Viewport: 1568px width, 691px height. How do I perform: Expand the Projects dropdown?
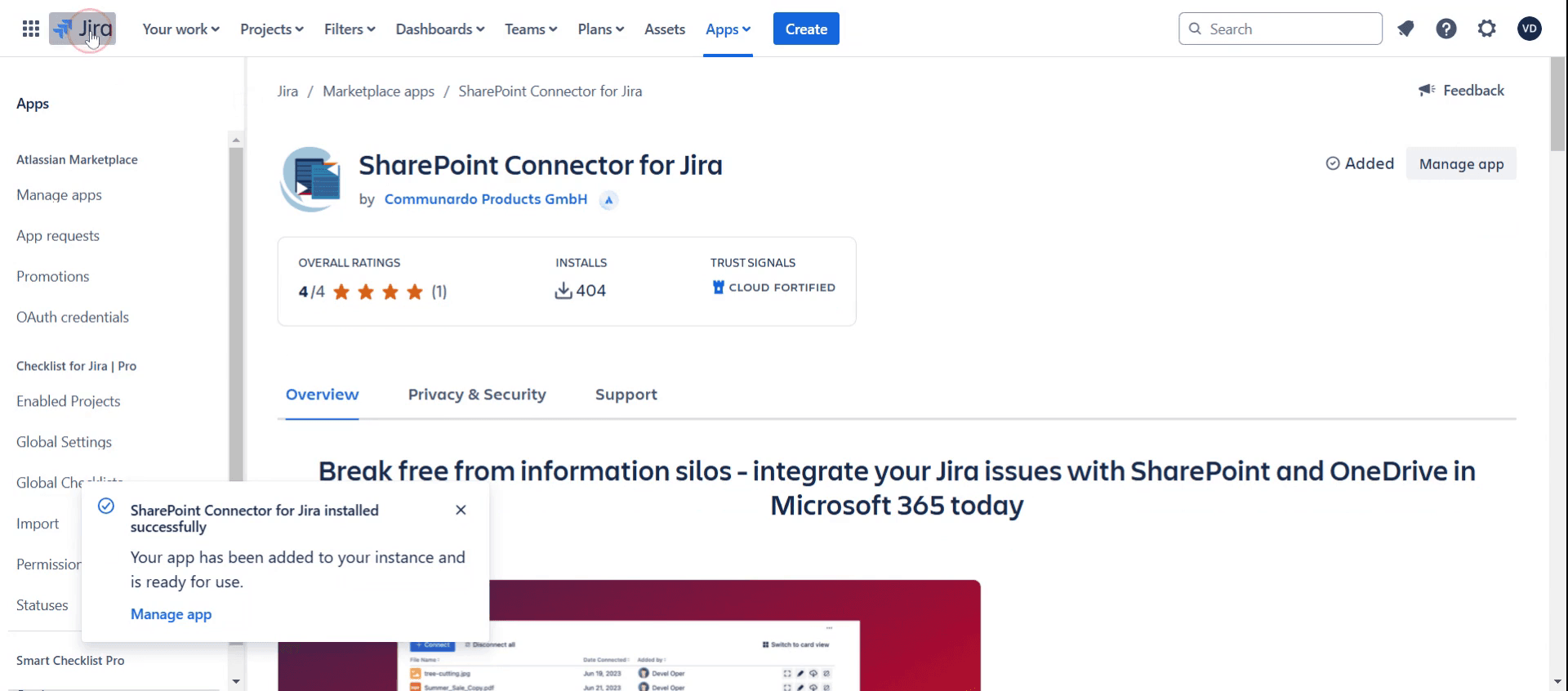click(272, 29)
